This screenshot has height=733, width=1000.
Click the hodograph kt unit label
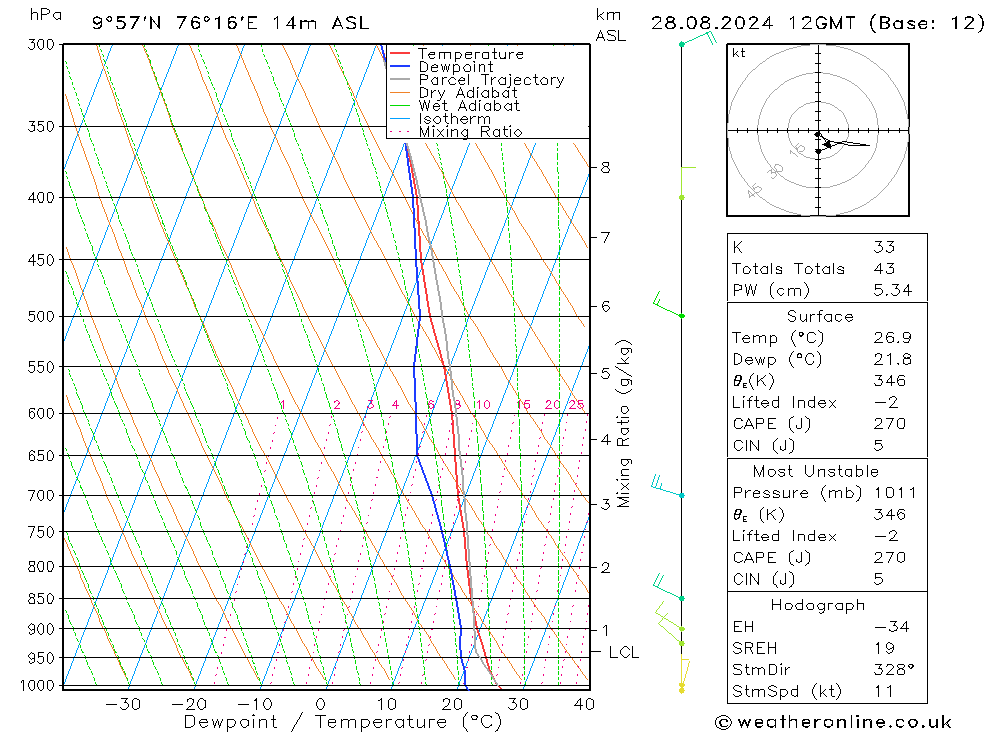click(739, 53)
